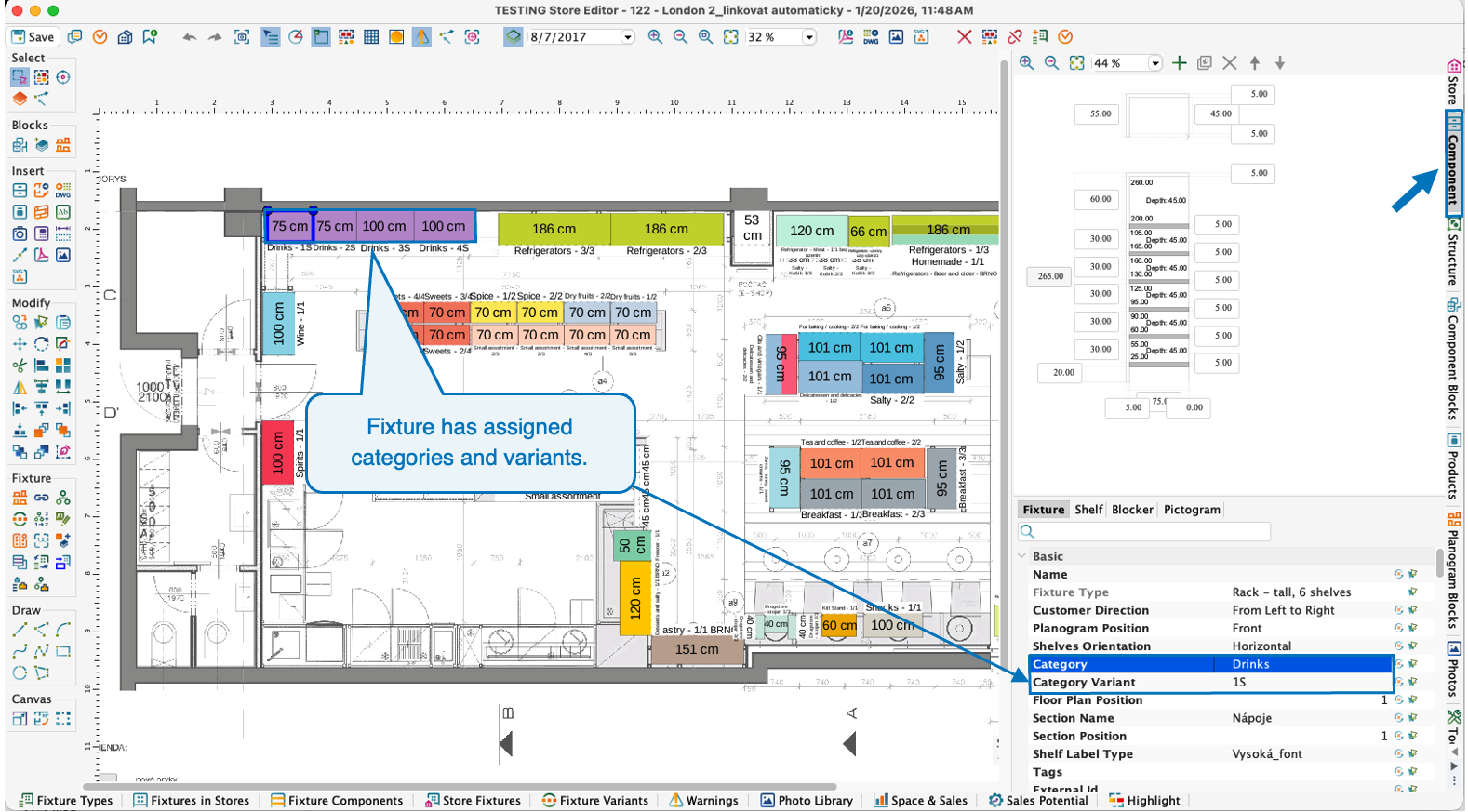Insert an SVG file from Insert panel

click(x=20, y=276)
